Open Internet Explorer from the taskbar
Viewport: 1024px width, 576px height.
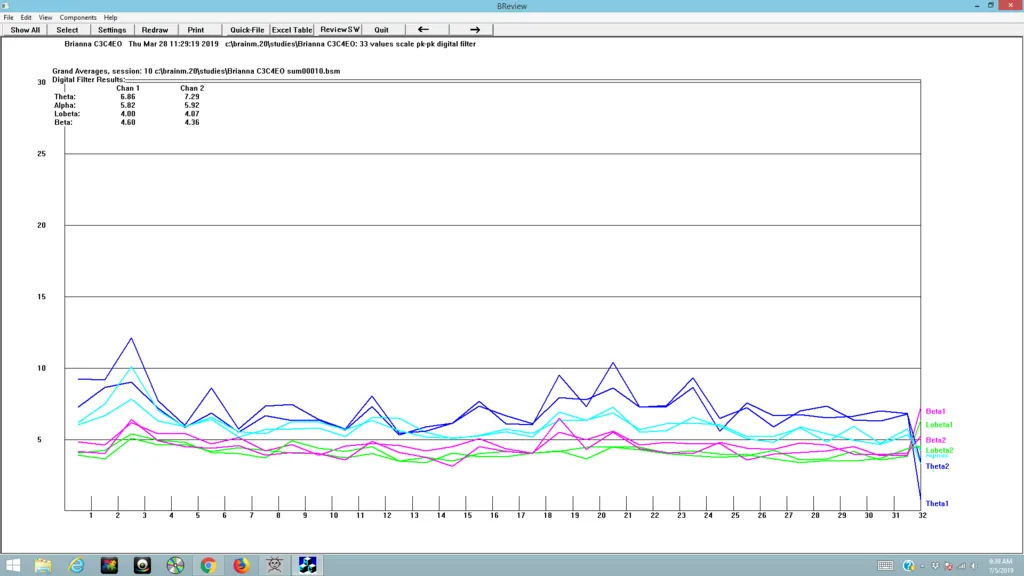(76, 565)
